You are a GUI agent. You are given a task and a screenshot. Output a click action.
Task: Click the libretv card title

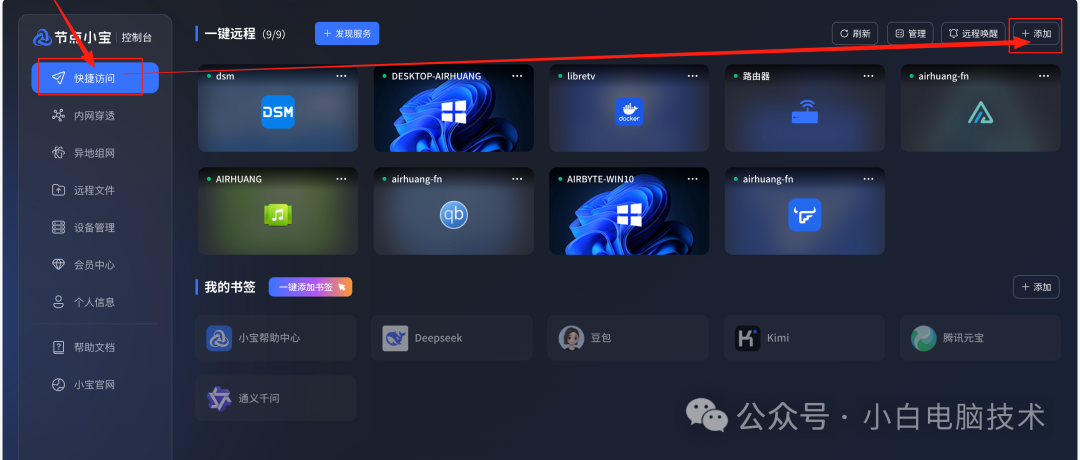click(581, 76)
